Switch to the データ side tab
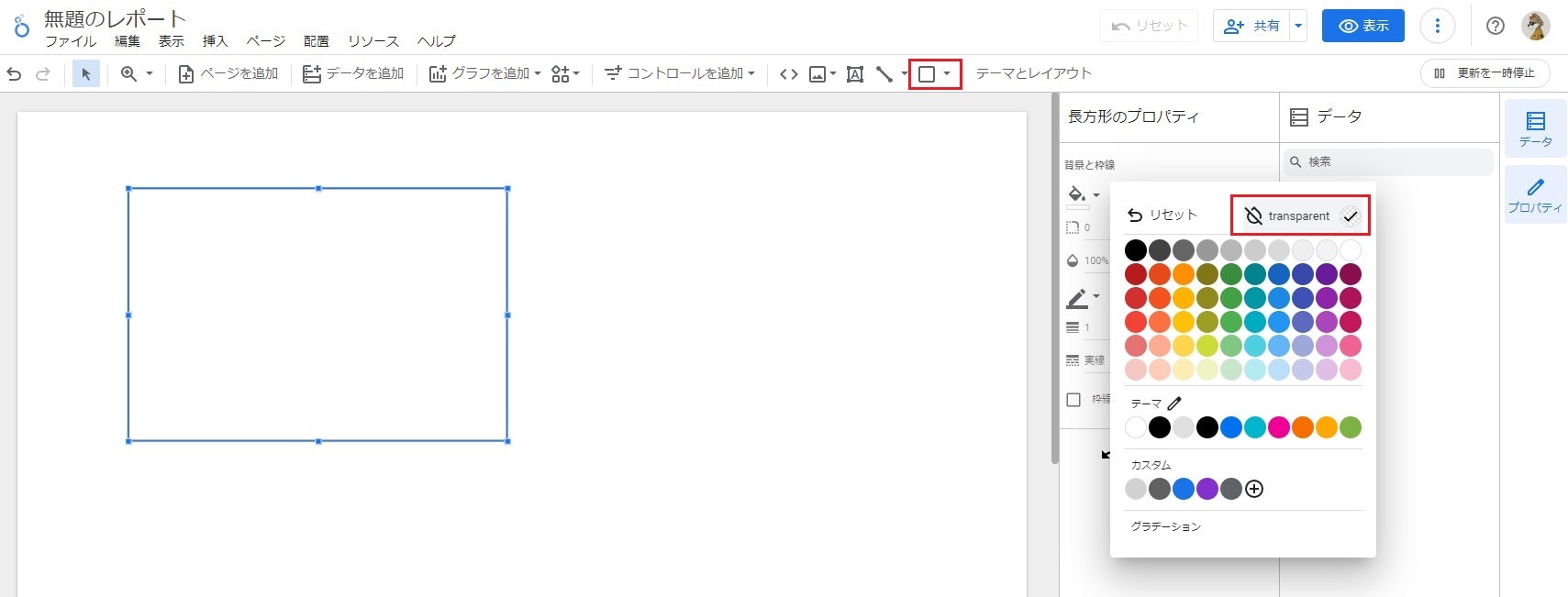Viewport: 1568px width, 597px height. click(x=1536, y=128)
